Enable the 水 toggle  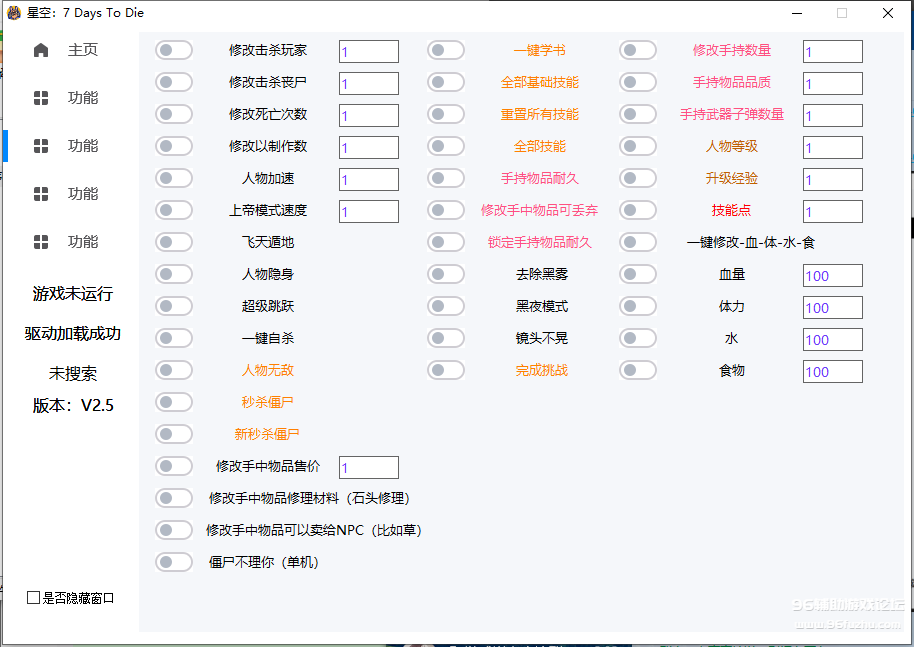(638, 338)
